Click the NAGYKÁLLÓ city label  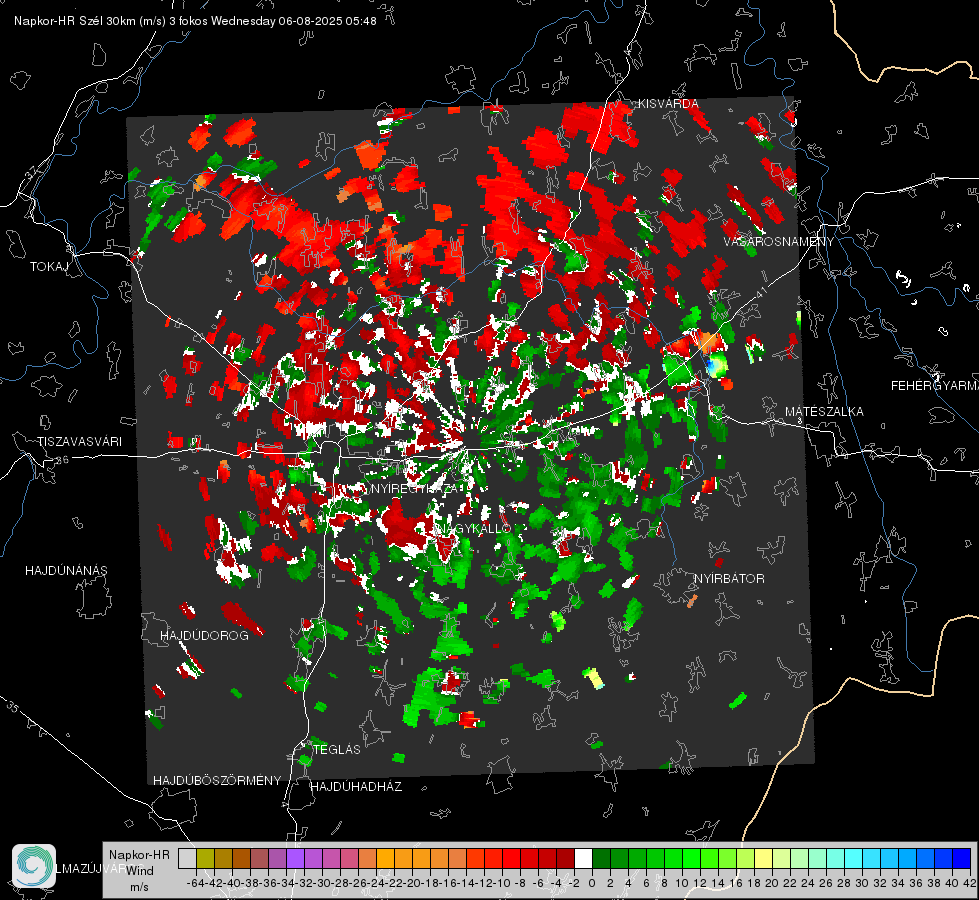[474, 528]
